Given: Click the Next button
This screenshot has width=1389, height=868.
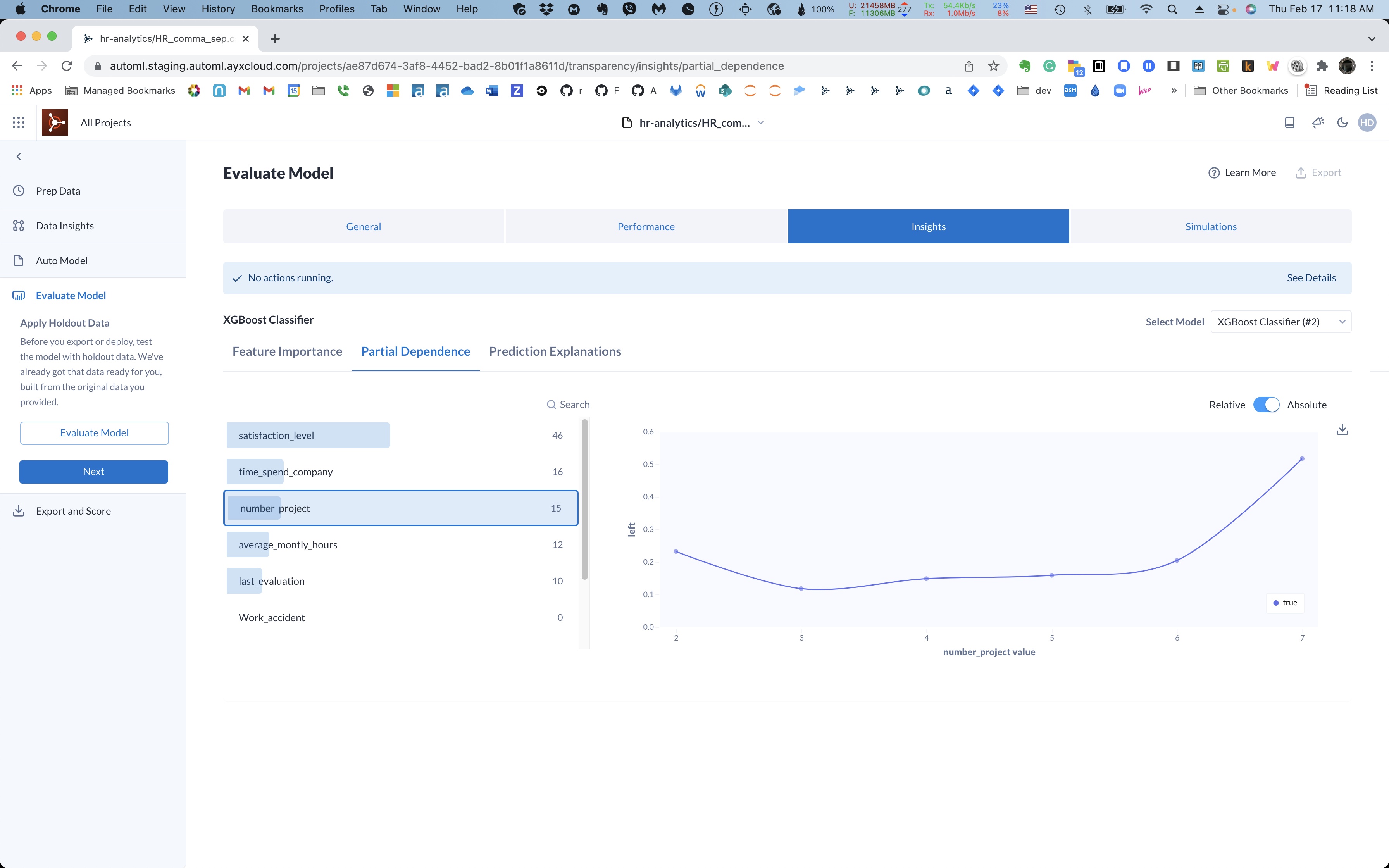Looking at the screenshot, I should pos(93,471).
